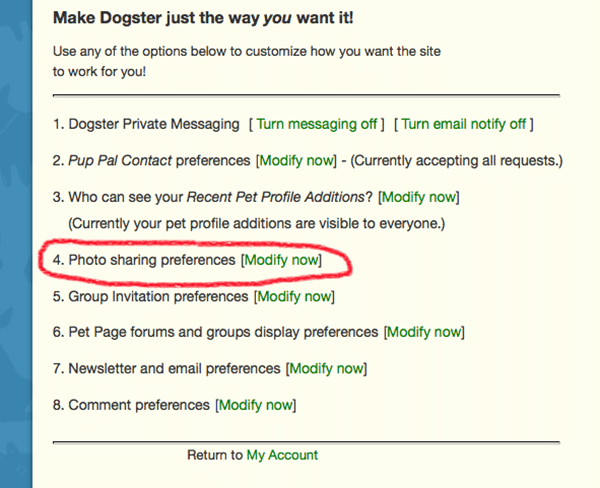Image resolution: width=600 pixels, height=488 pixels.
Task: Click the Newsletter and email preferences label
Action: [174, 369]
